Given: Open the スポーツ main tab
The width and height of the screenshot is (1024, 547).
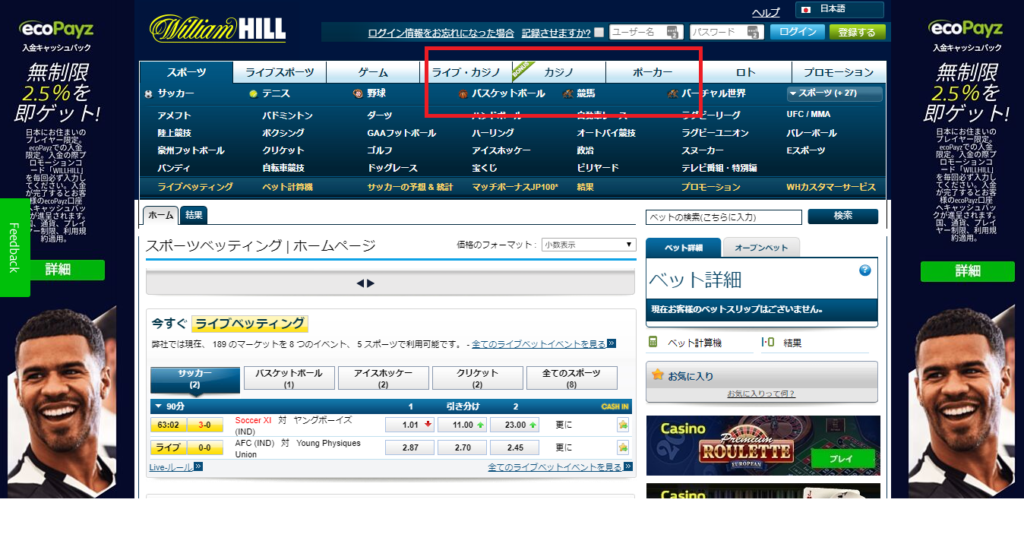Looking at the screenshot, I should [x=186, y=72].
